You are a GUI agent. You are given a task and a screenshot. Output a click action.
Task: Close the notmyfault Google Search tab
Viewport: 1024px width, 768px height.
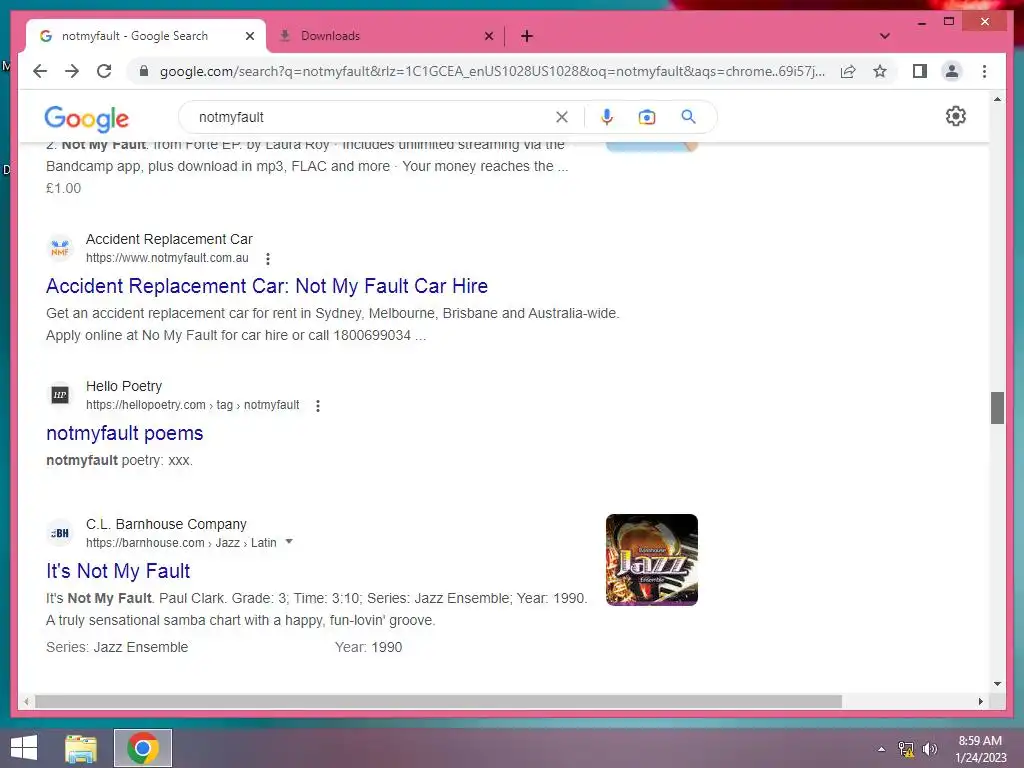coord(249,36)
